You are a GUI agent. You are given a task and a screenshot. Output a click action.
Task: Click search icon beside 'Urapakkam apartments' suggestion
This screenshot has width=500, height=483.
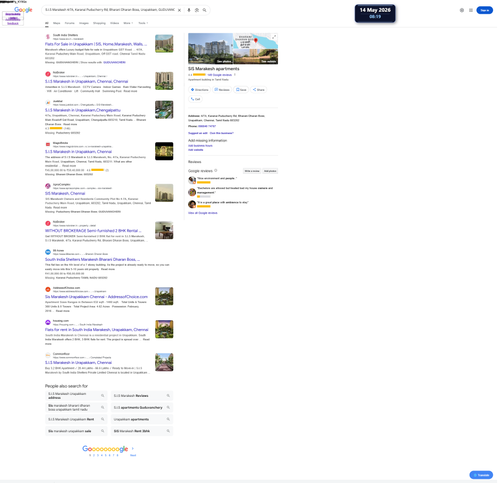tap(168, 419)
